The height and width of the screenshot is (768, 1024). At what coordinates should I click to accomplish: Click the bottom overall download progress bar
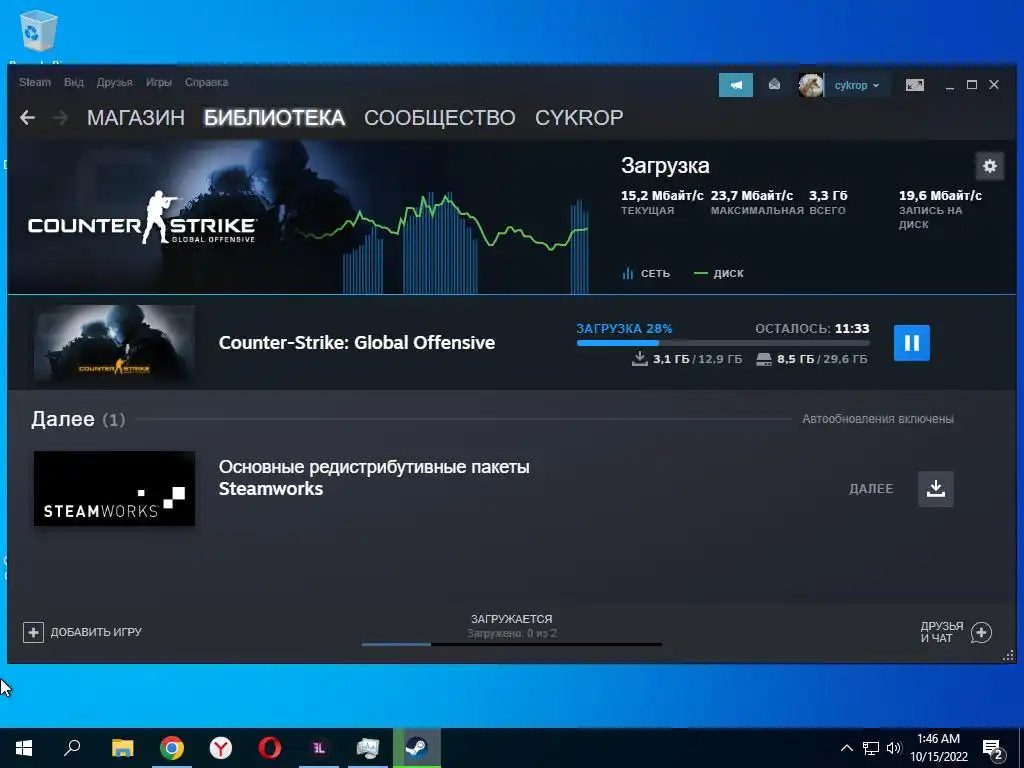(x=512, y=645)
